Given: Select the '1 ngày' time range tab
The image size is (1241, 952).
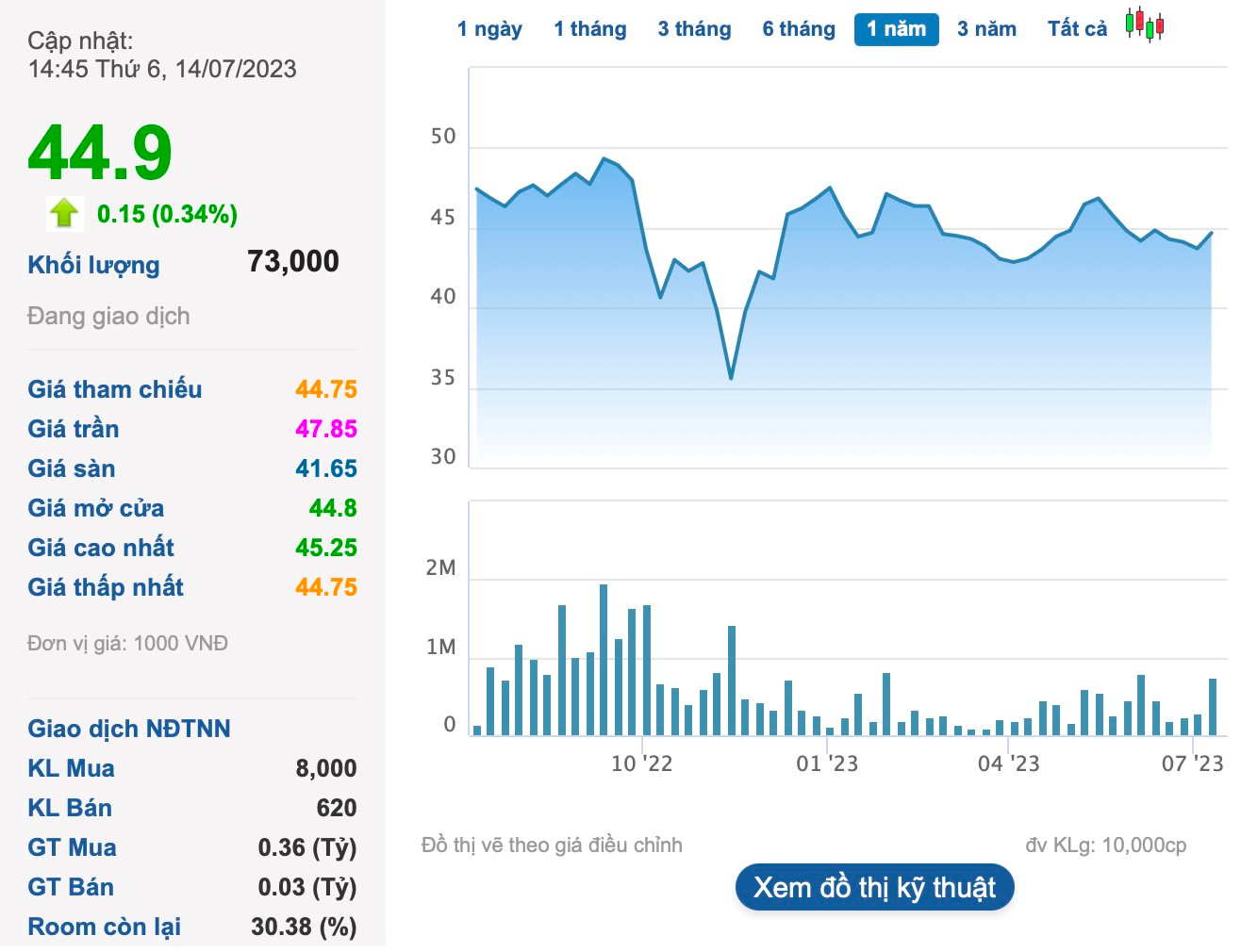Looking at the screenshot, I should pyautogui.click(x=489, y=29).
